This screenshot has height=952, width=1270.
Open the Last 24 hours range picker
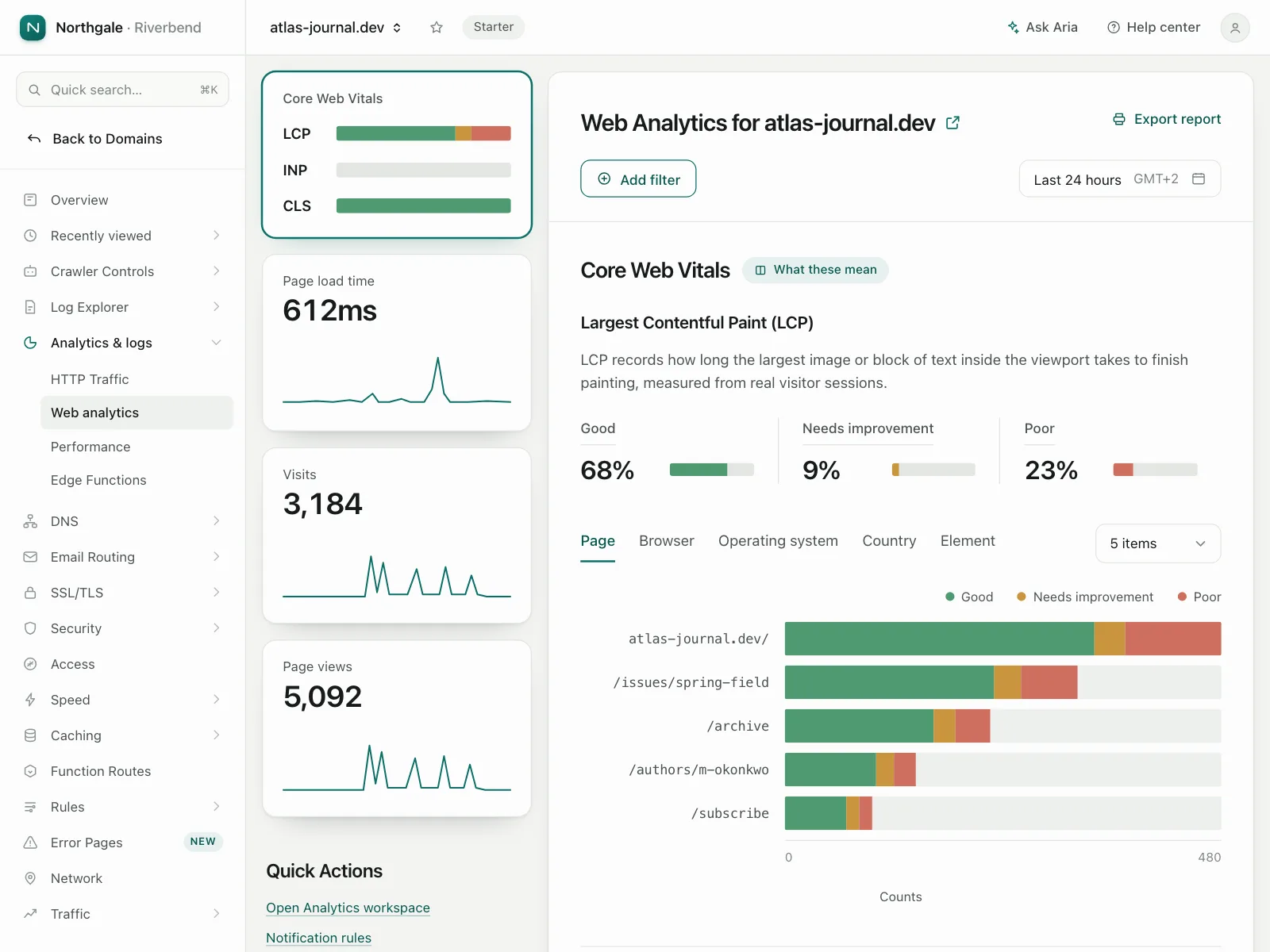pyautogui.click(x=1120, y=179)
